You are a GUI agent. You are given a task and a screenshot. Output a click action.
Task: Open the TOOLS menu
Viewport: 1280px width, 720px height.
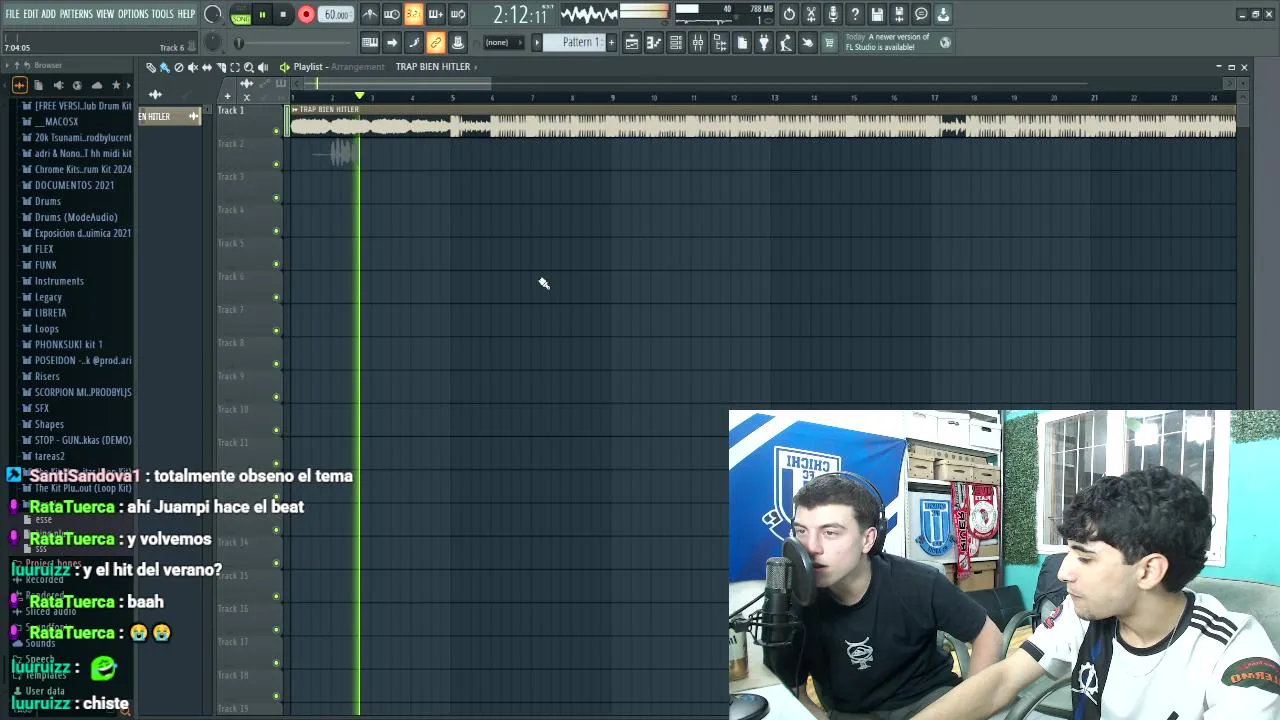coord(163,14)
